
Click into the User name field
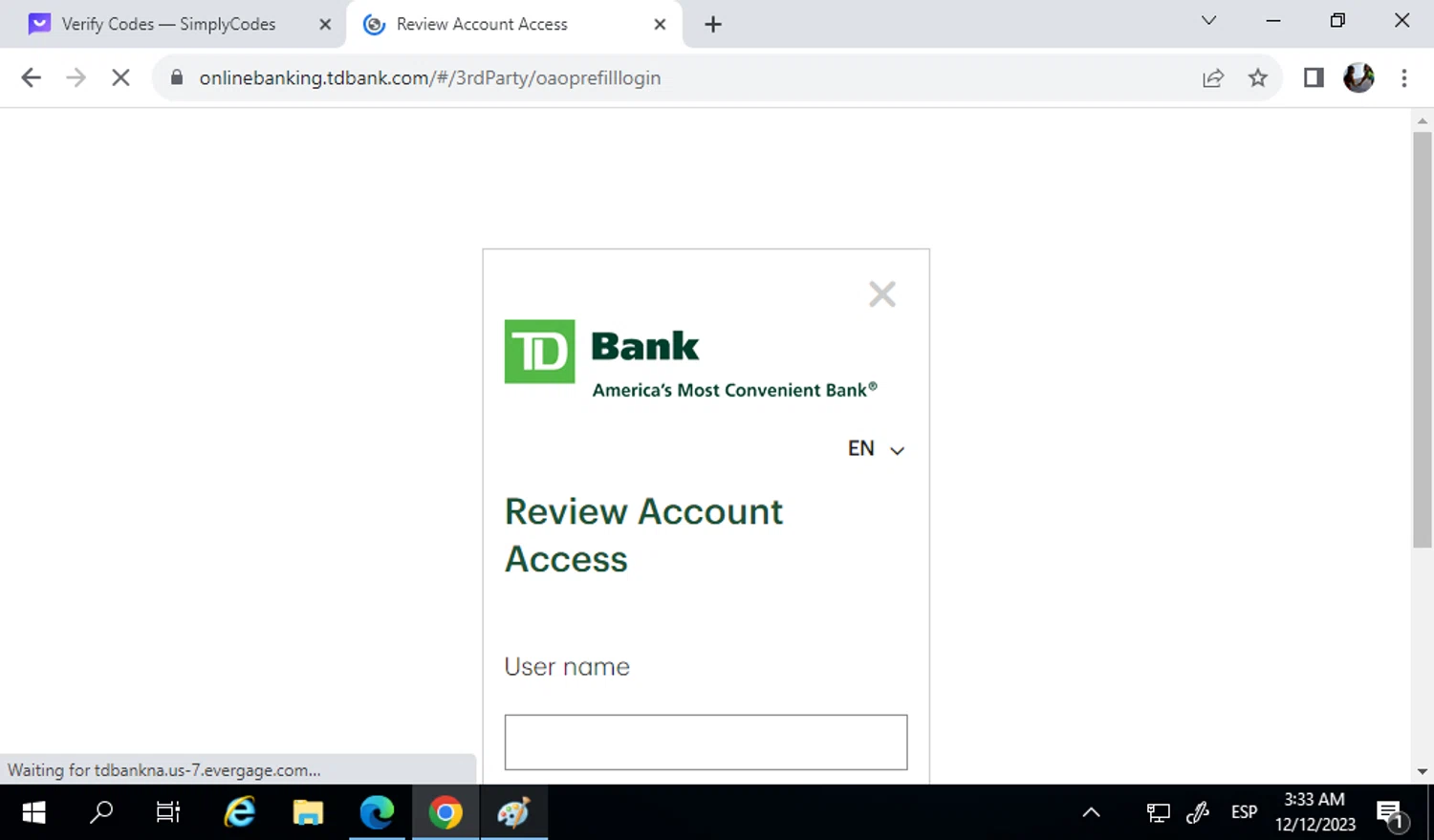click(x=706, y=742)
